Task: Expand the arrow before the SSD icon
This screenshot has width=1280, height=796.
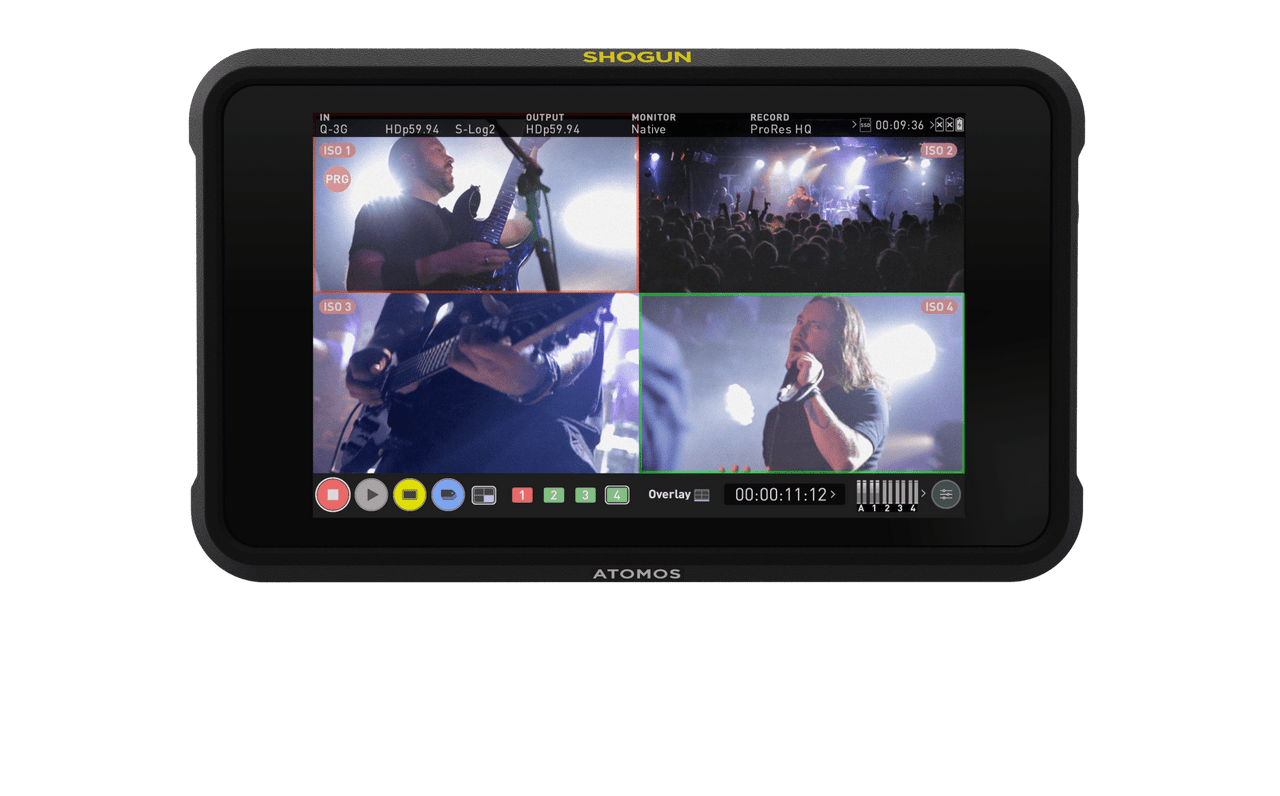Action: tap(854, 125)
